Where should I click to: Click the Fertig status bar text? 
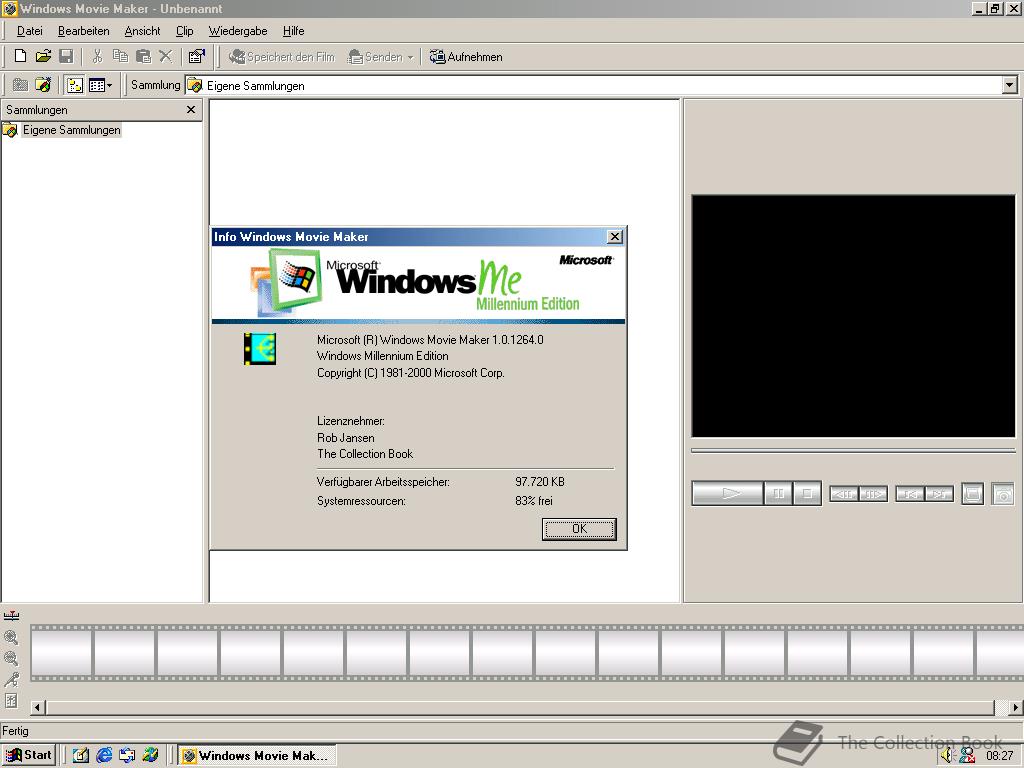15,731
